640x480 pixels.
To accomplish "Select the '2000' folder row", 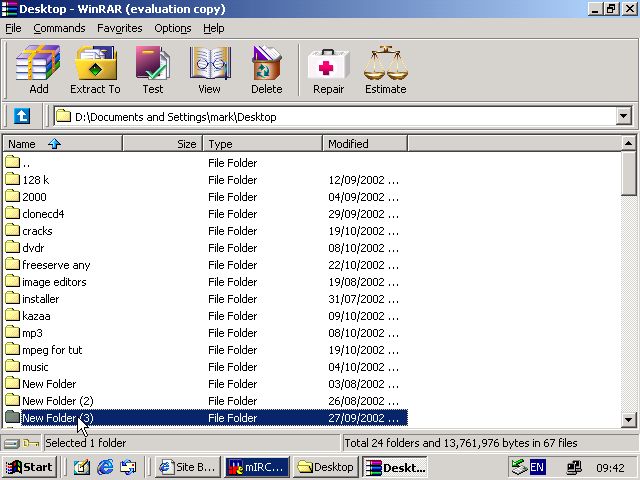I will [206, 197].
